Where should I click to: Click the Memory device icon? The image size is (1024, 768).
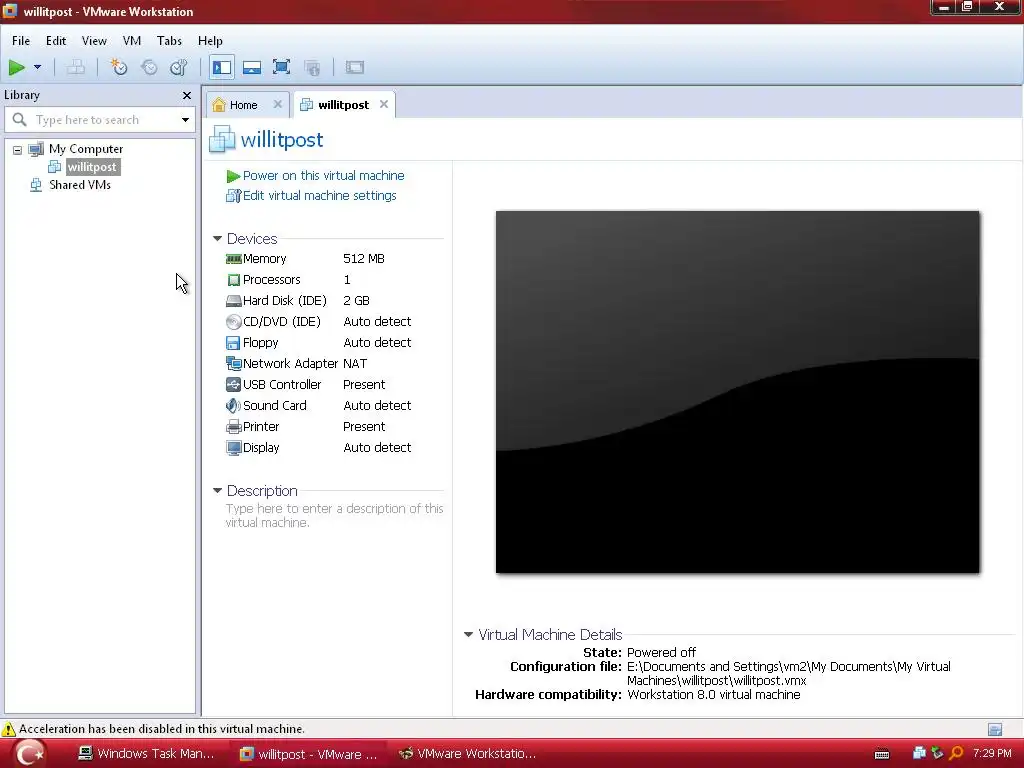233,259
